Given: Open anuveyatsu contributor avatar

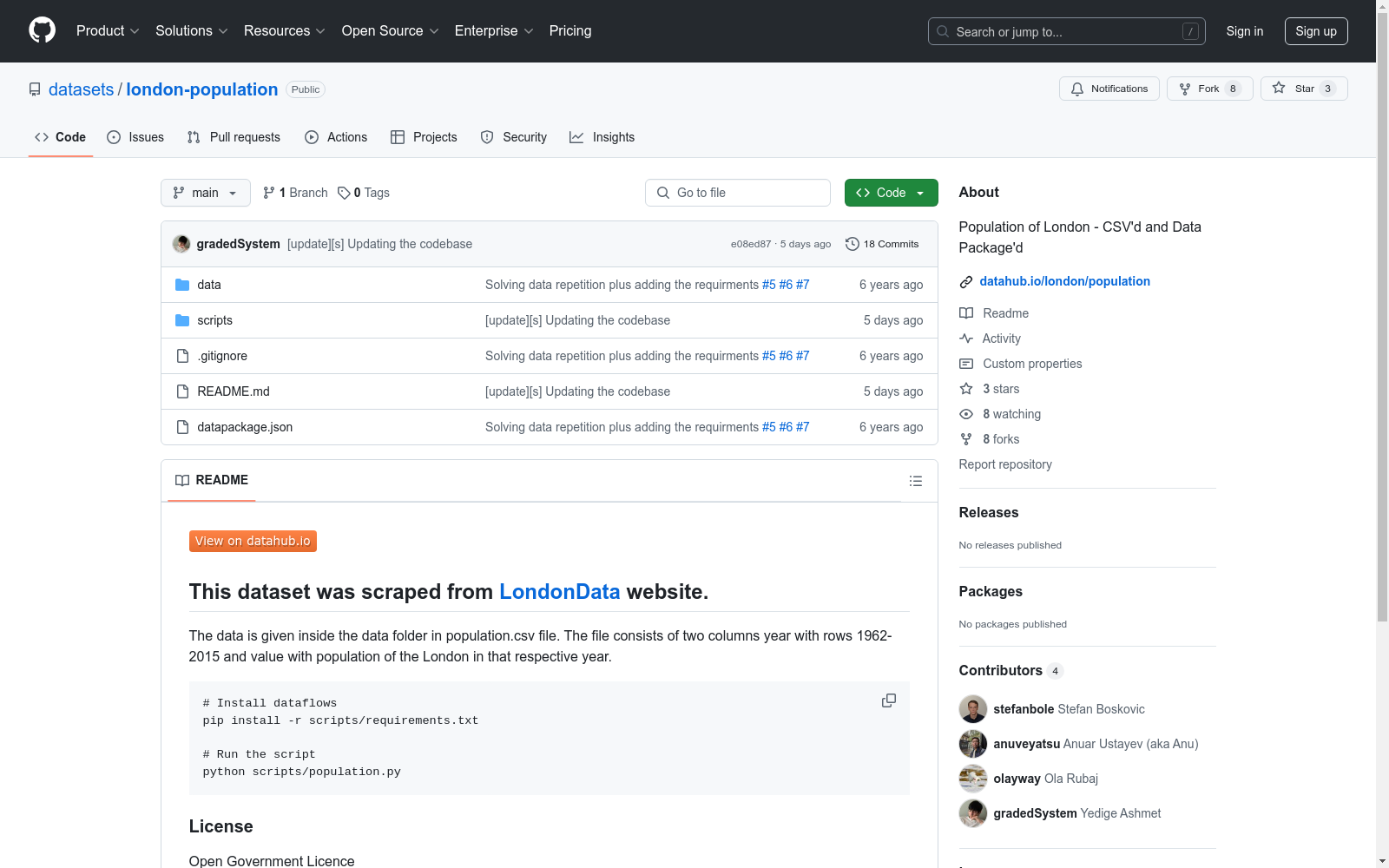Looking at the screenshot, I should (x=973, y=744).
